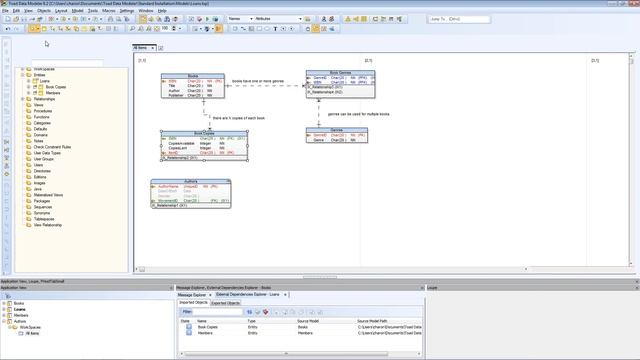This screenshot has width=640, height=360.
Task: Expand the Loans entity node
Action: 29,81
